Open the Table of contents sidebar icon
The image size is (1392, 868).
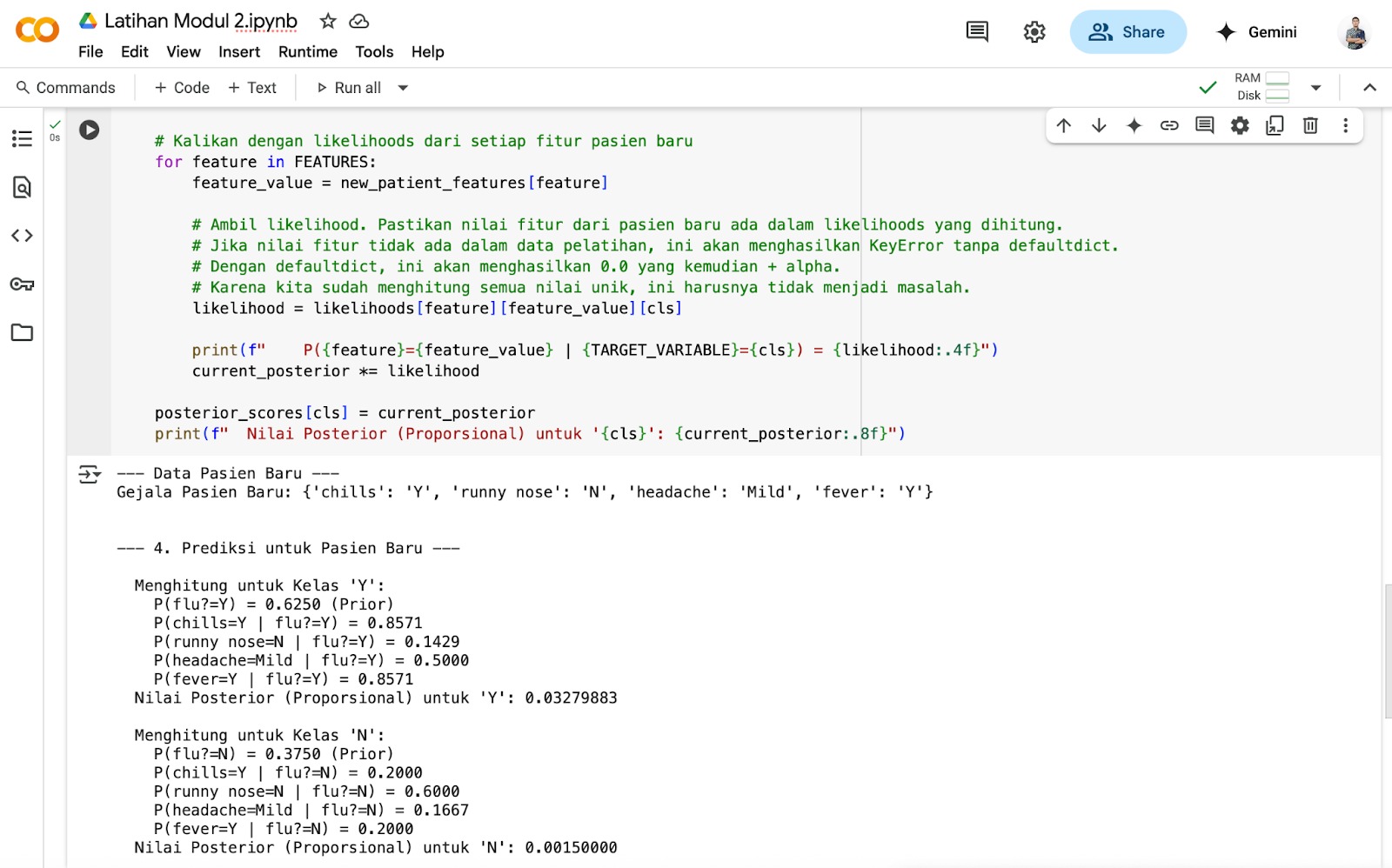click(22, 138)
